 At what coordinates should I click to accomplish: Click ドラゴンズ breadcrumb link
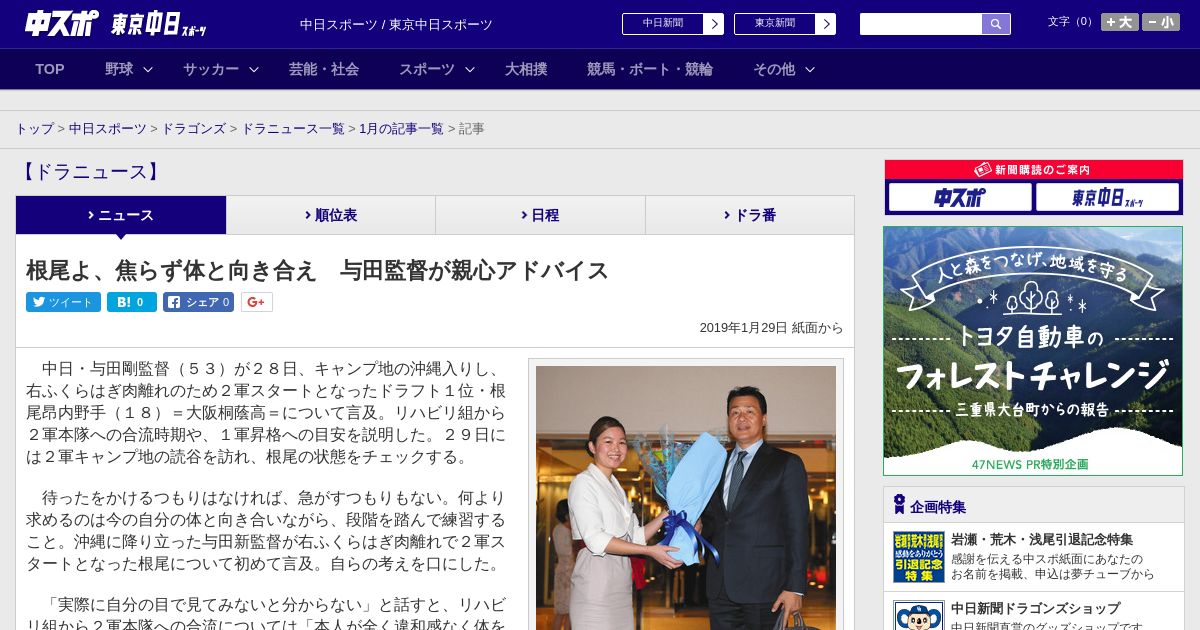click(194, 129)
